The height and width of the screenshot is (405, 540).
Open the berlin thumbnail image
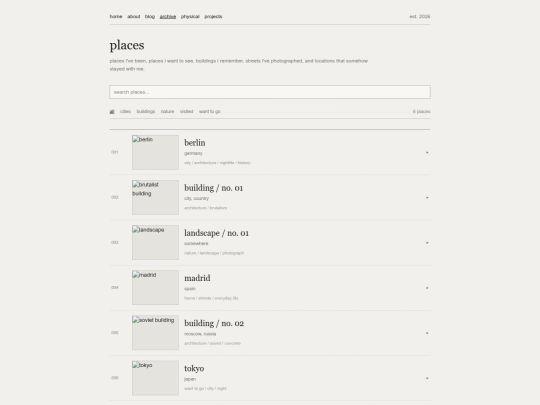[155, 152]
